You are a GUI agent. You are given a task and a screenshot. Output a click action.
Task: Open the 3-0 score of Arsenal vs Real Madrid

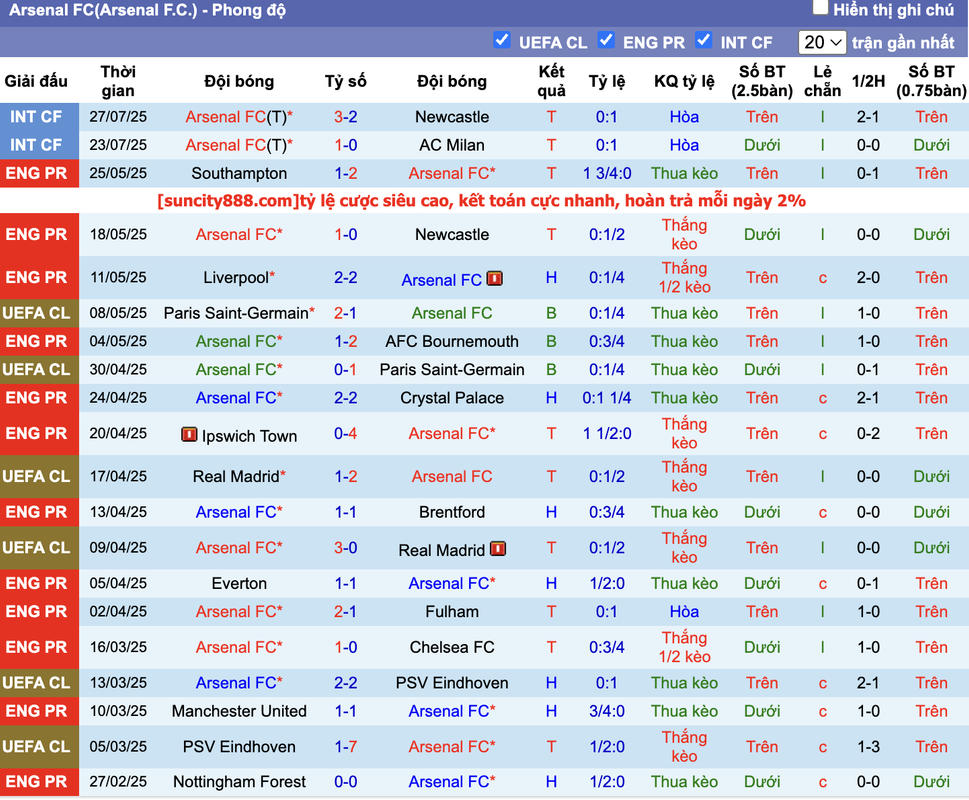pyautogui.click(x=345, y=548)
